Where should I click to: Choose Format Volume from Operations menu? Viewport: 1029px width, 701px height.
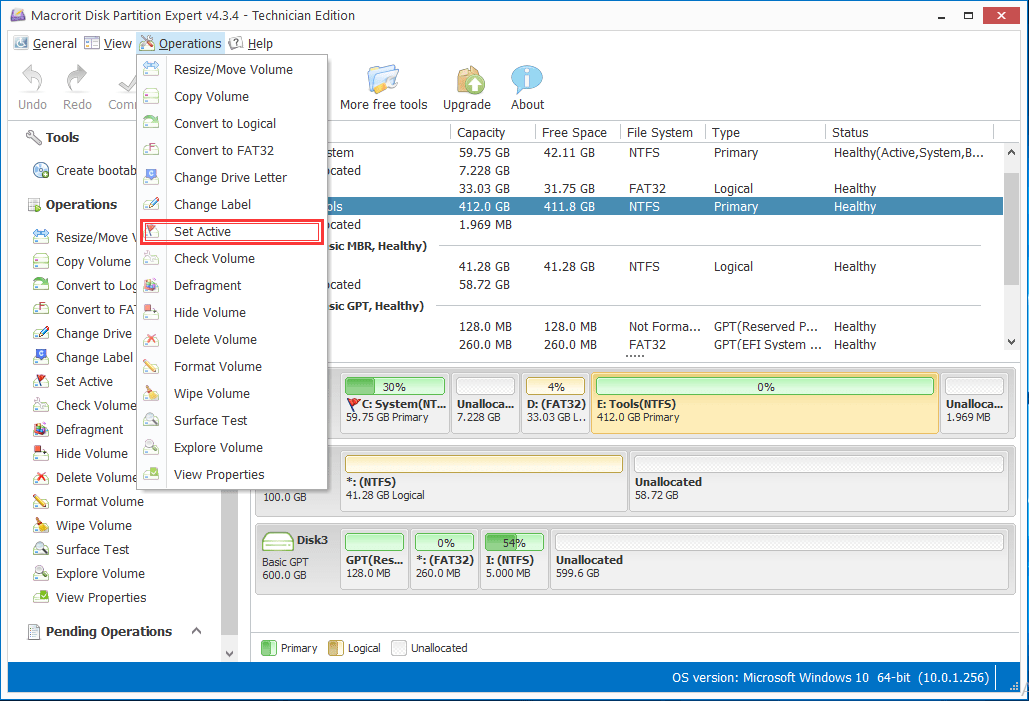click(x=232, y=366)
